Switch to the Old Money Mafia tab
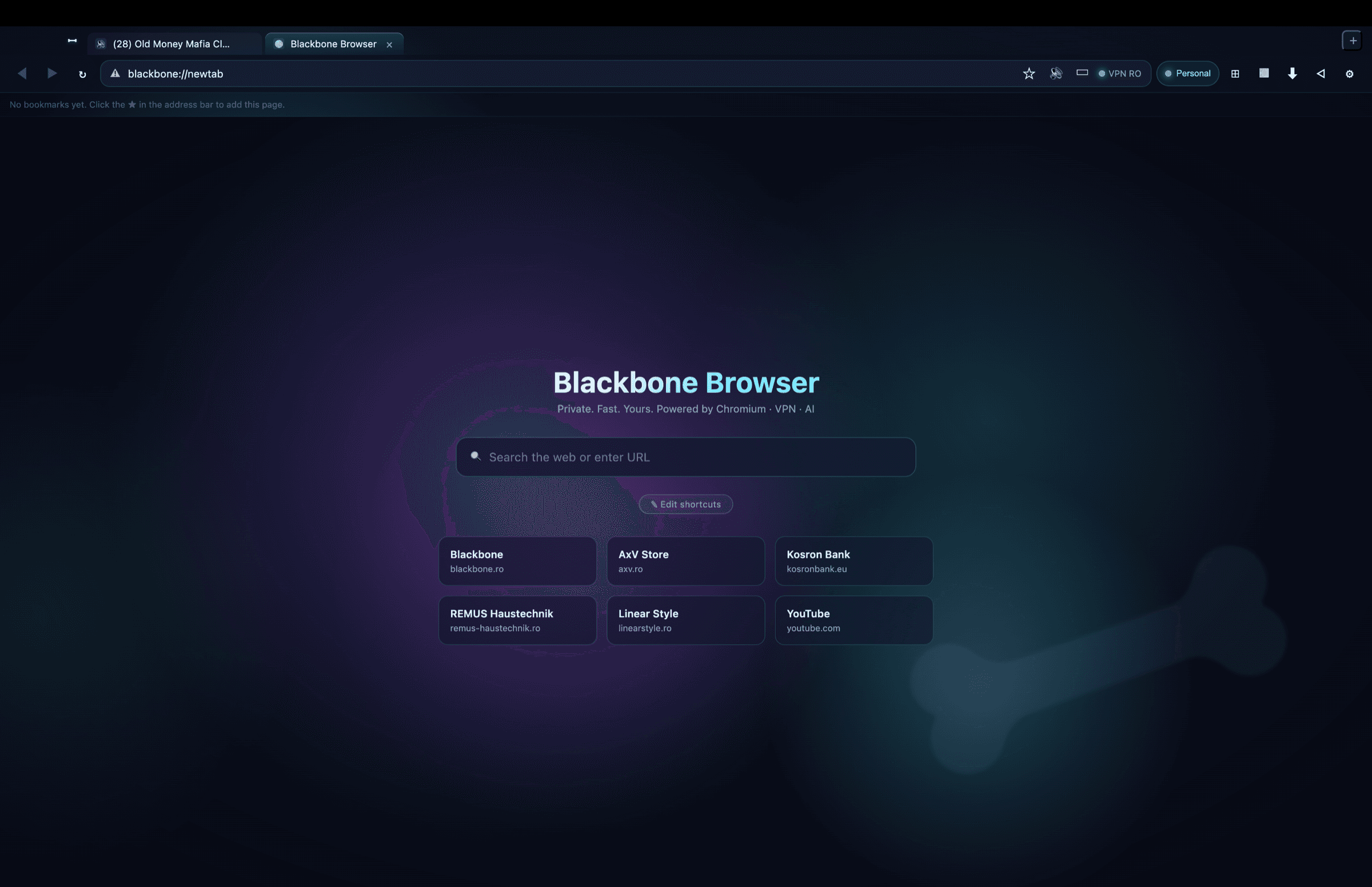The image size is (1372, 887). tap(174, 44)
